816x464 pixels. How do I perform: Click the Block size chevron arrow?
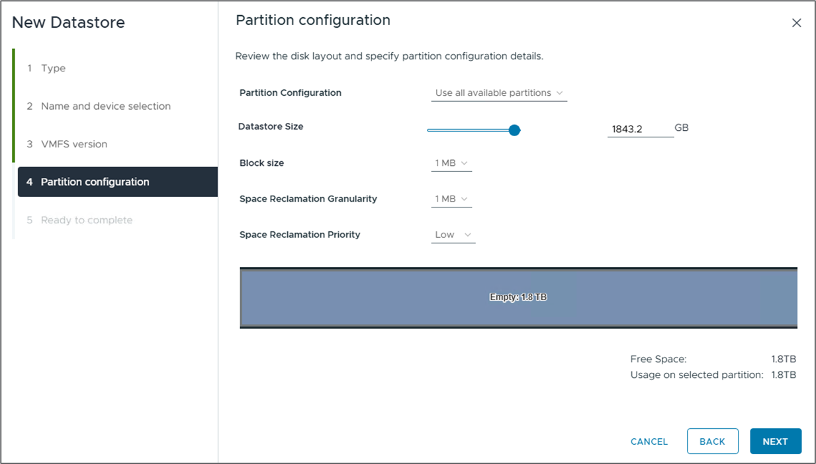[x=464, y=163]
